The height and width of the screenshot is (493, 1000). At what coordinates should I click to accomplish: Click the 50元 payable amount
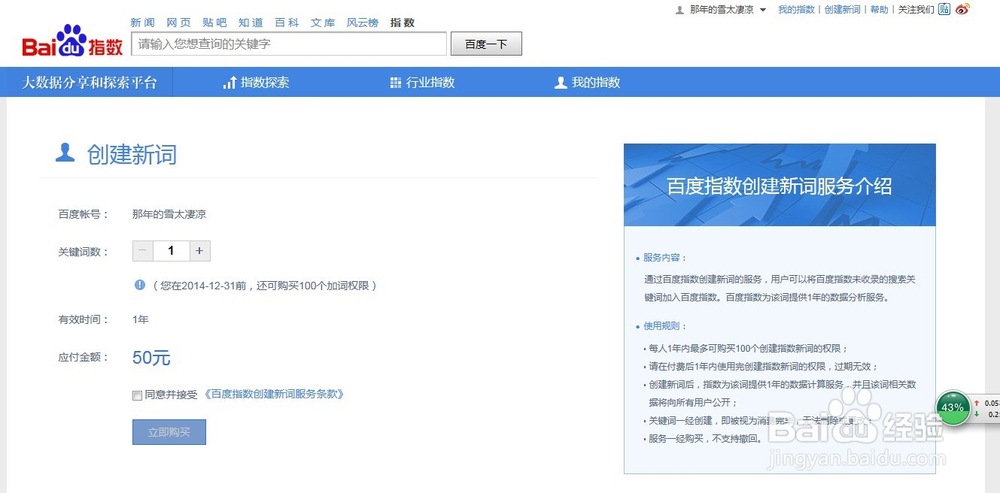pos(151,358)
